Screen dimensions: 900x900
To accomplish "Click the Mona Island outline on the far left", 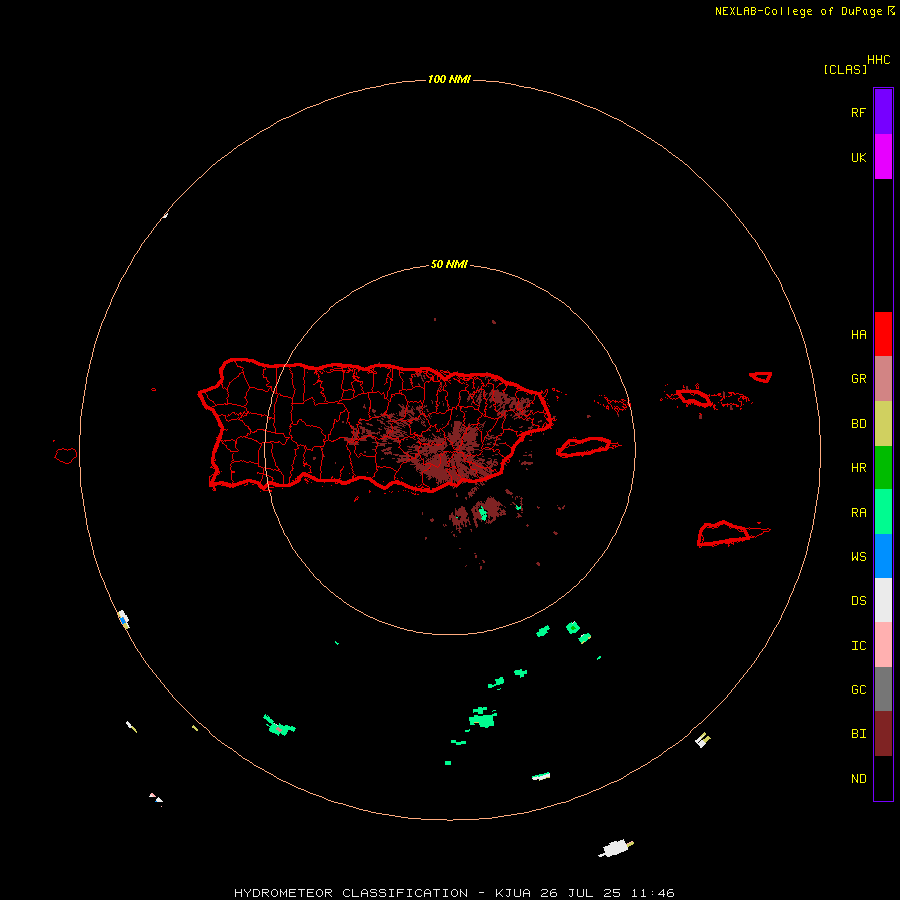I will (x=66, y=456).
